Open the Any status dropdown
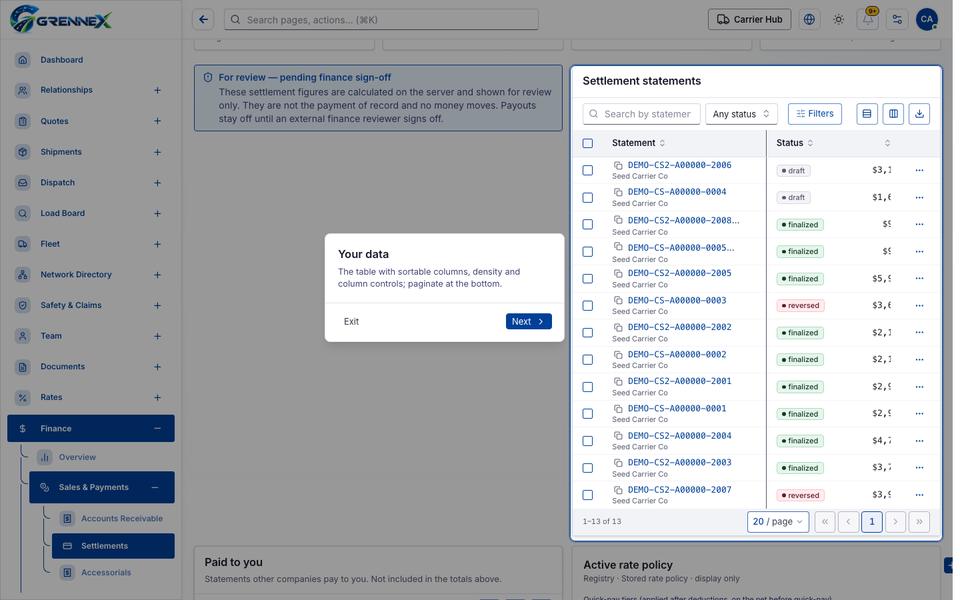The image size is (960, 600). 741,114
